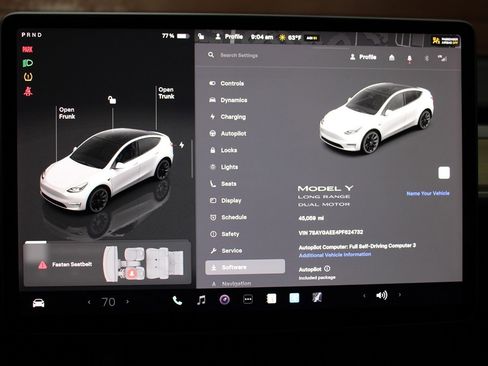The height and width of the screenshot is (366, 488).
Task: Select the Software menu item
Action: pos(245,267)
